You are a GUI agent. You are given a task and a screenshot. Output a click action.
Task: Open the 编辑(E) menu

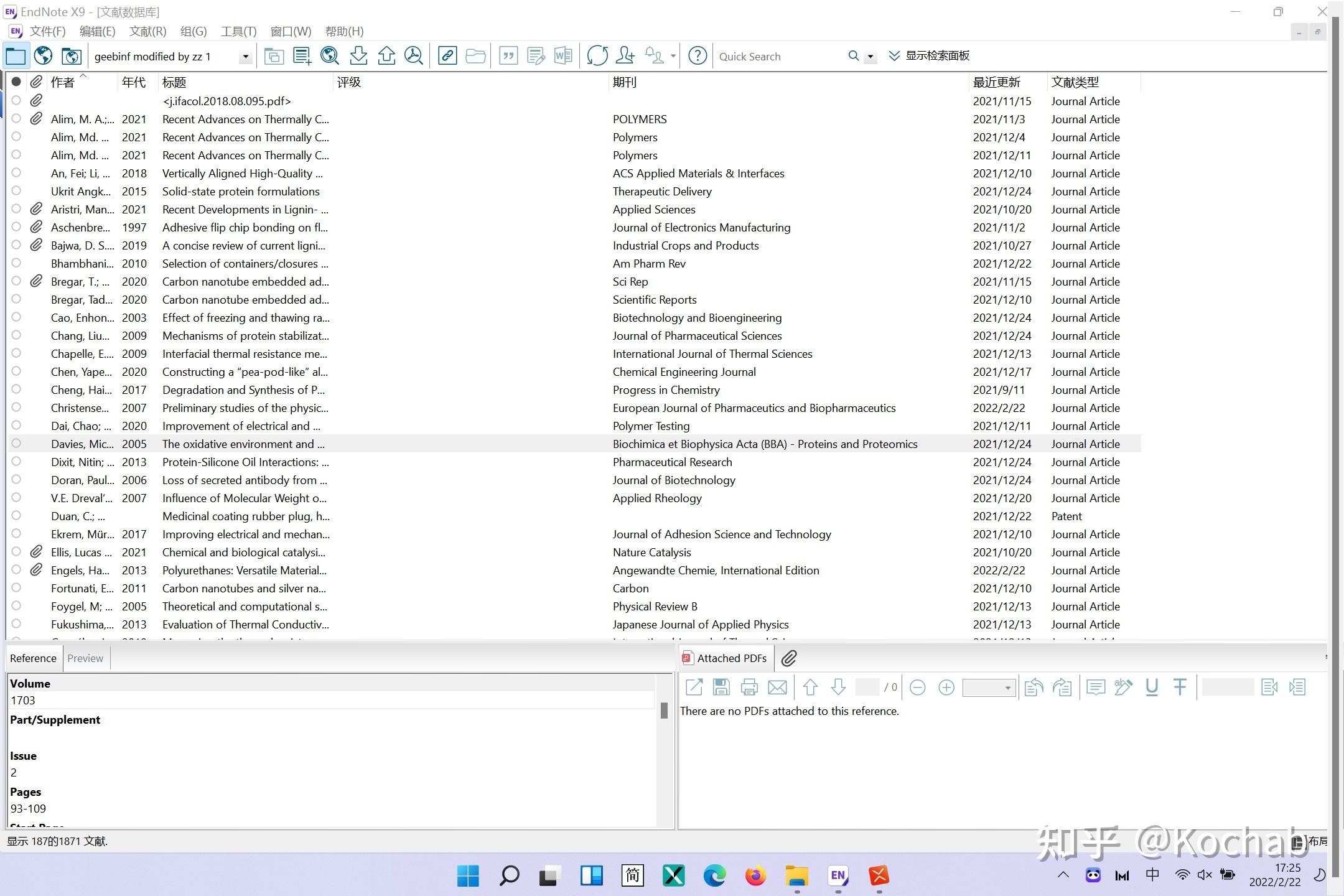coord(98,31)
